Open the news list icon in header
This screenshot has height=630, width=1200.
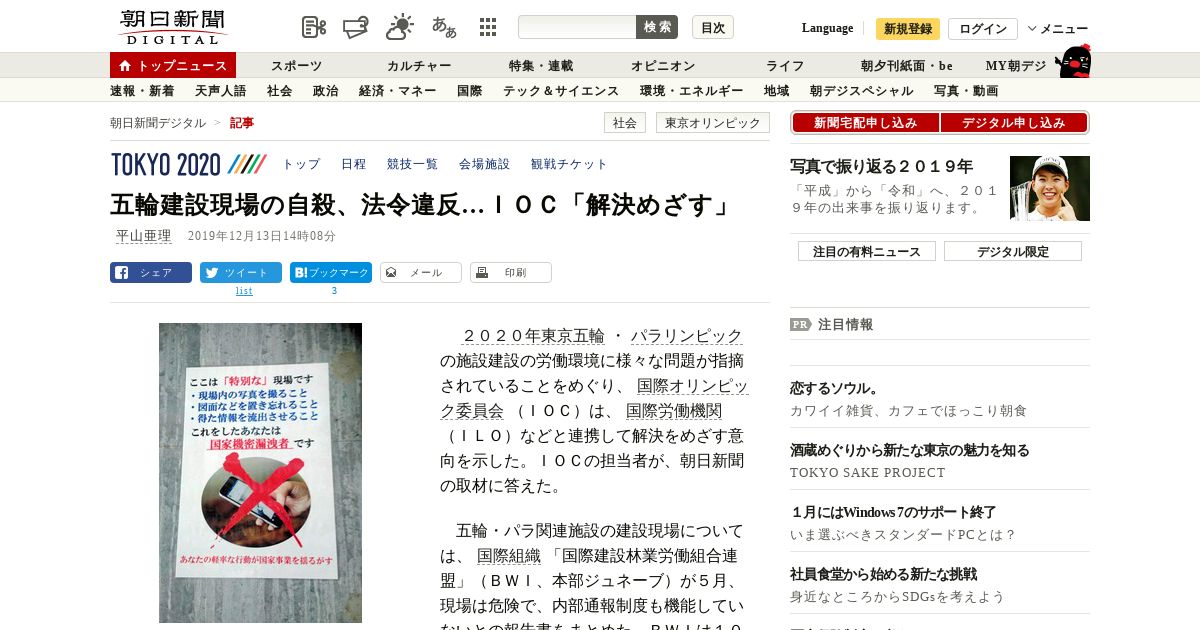(x=314, y=27)
